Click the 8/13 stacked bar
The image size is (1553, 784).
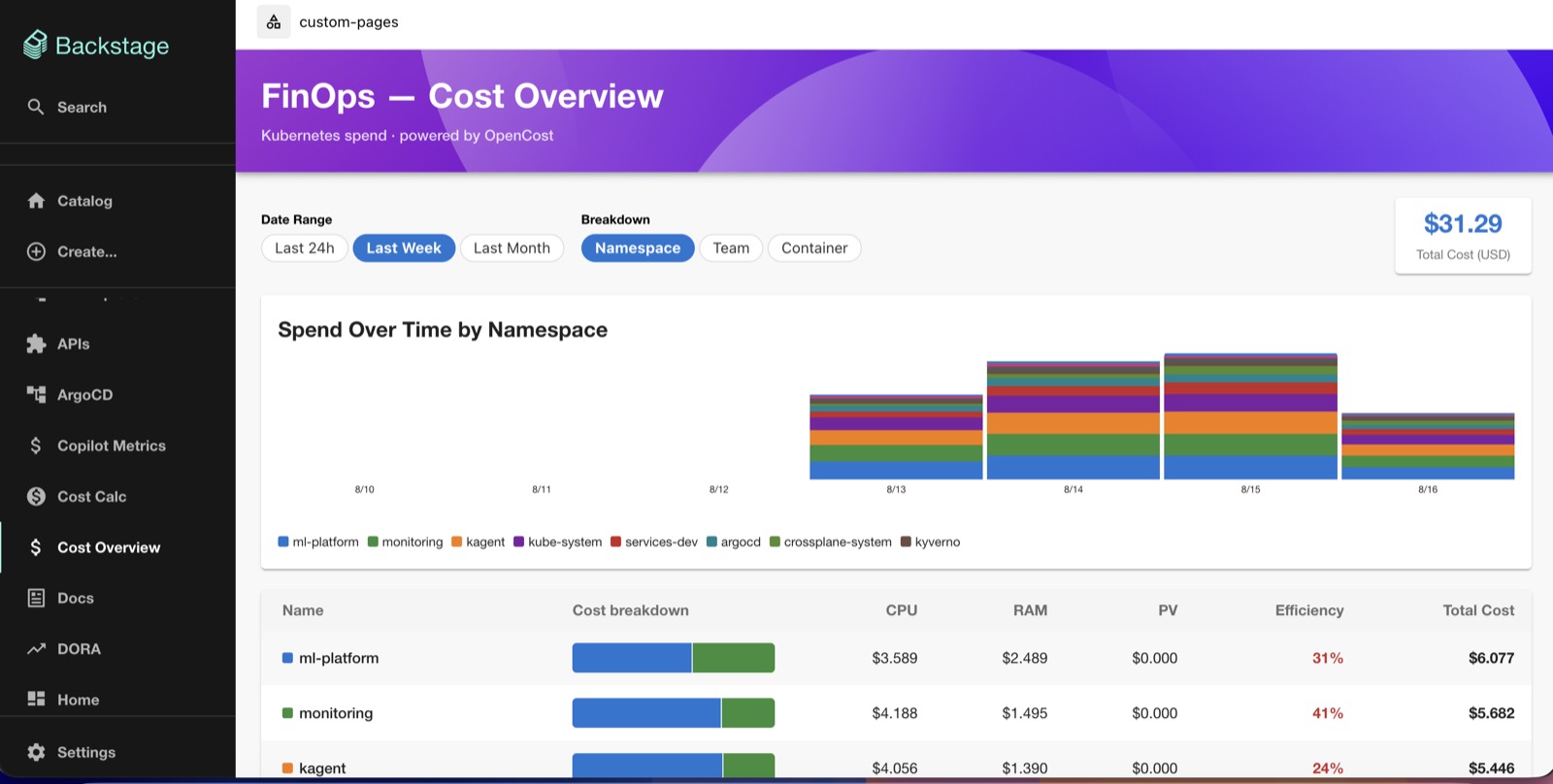coord(896,437)
